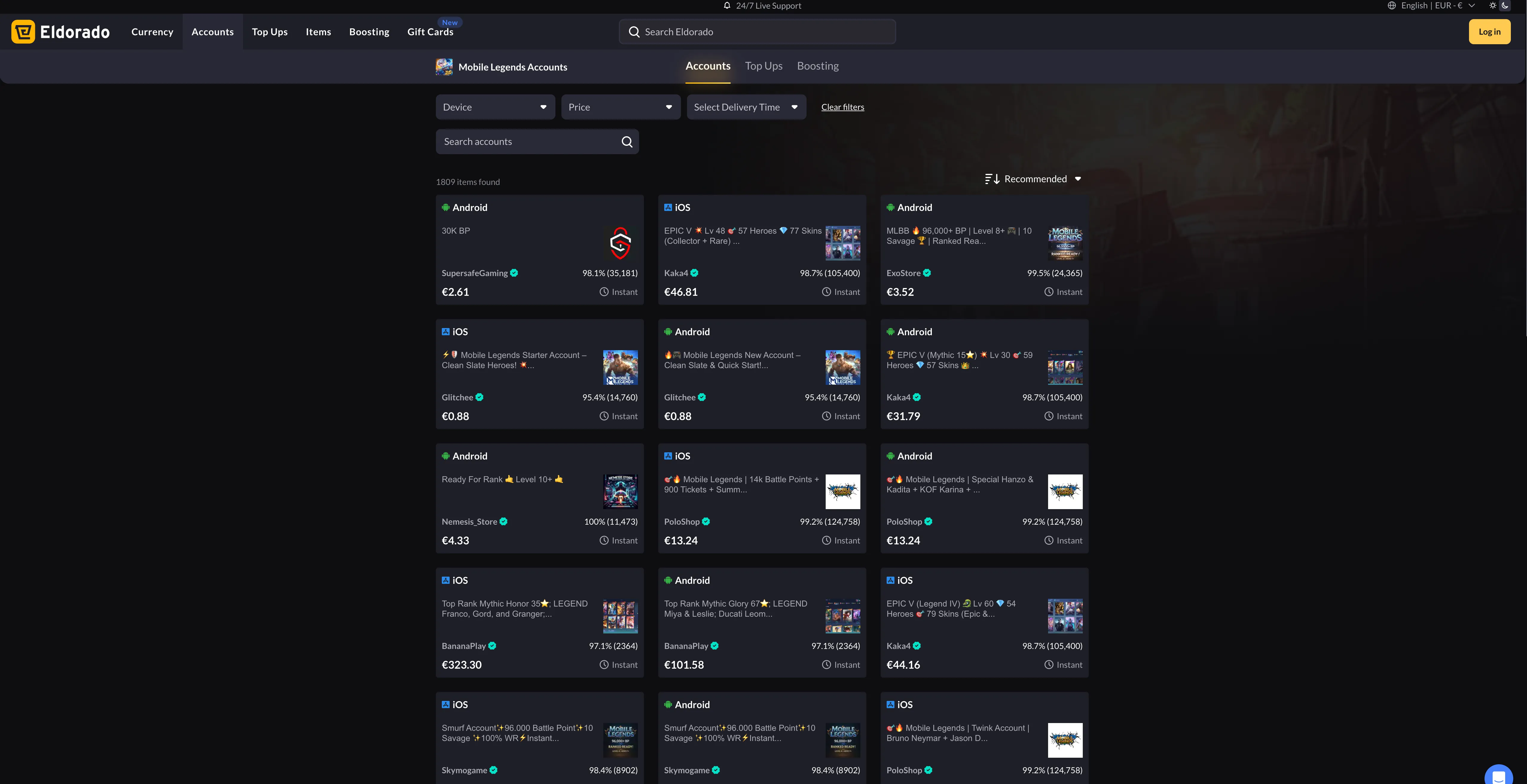Switch to light theme sun toggle
Image resolution: width=1527 pixels, height=784 pixels.
(x=1493, y=6)
